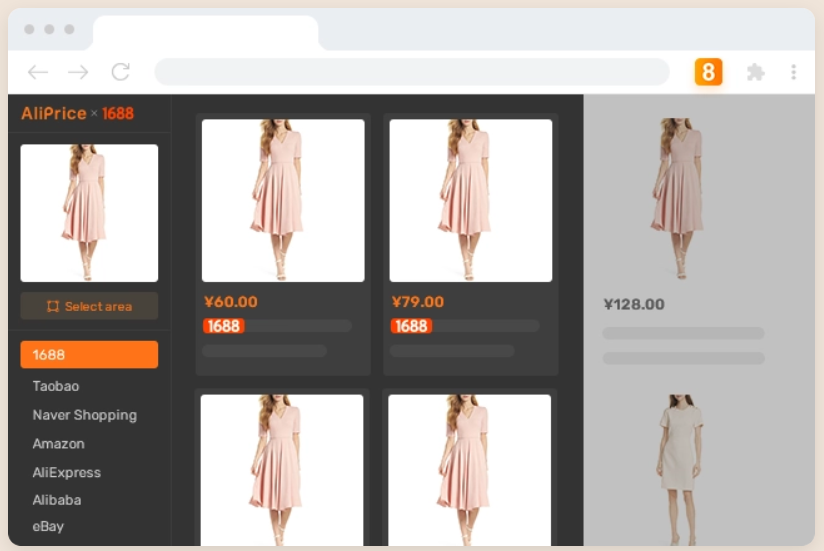Click the Select area button
The width and height of the screenshot is (824, 551).
point(89,306)
